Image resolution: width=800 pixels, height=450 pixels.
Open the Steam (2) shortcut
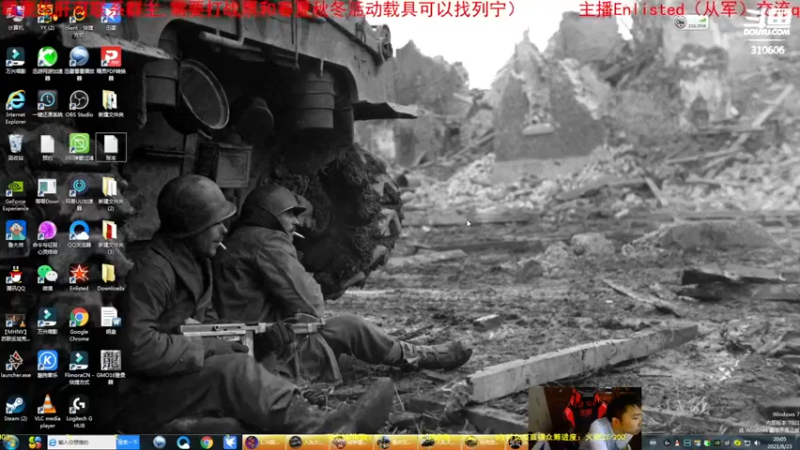(x=15, y=408)
